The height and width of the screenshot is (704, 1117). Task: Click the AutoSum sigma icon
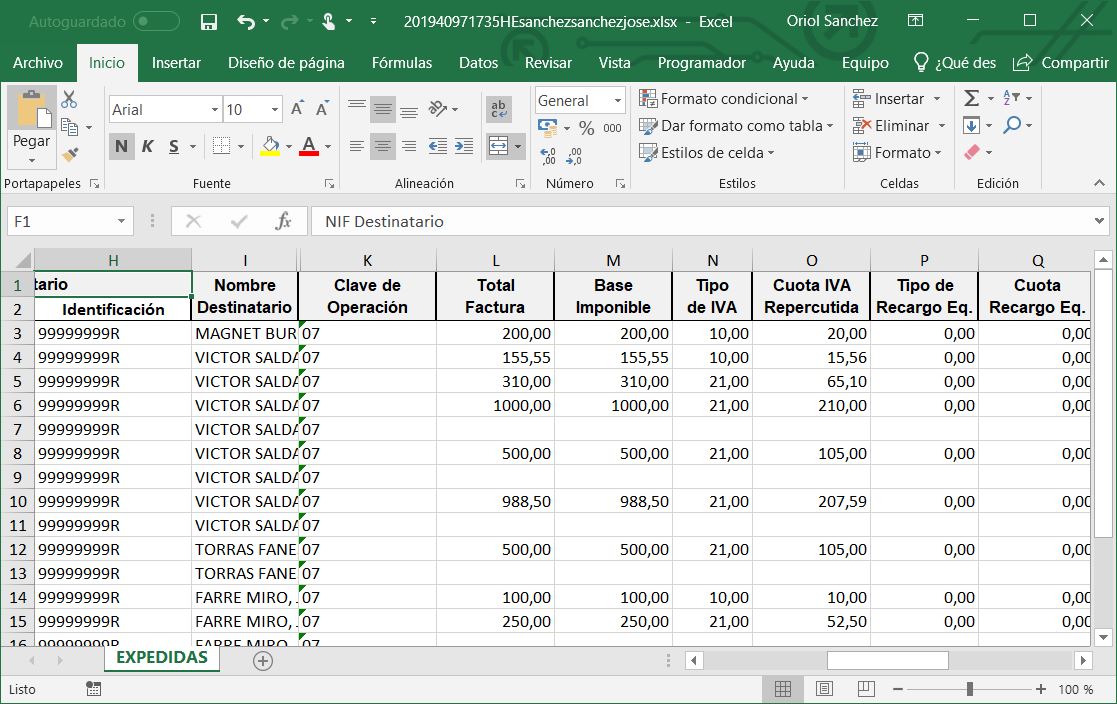click(971, 98)
